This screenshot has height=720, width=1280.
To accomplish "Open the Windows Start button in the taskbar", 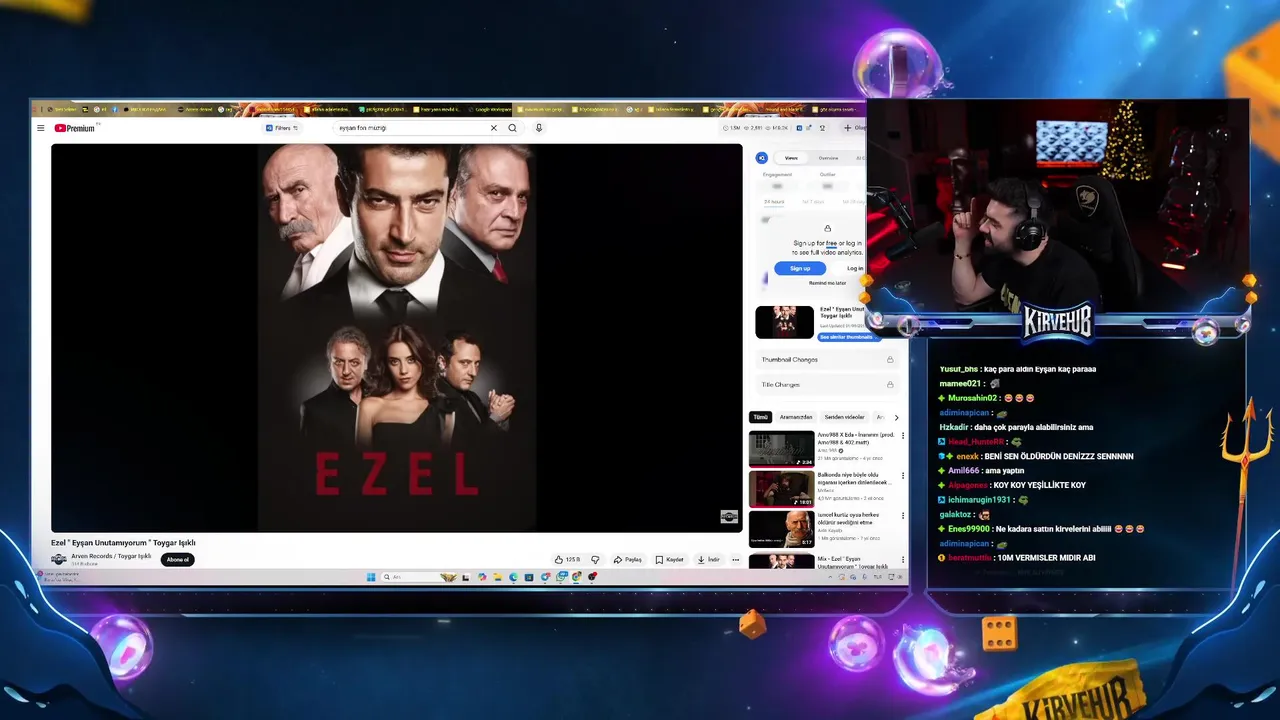I will click(x=370, y=577).
